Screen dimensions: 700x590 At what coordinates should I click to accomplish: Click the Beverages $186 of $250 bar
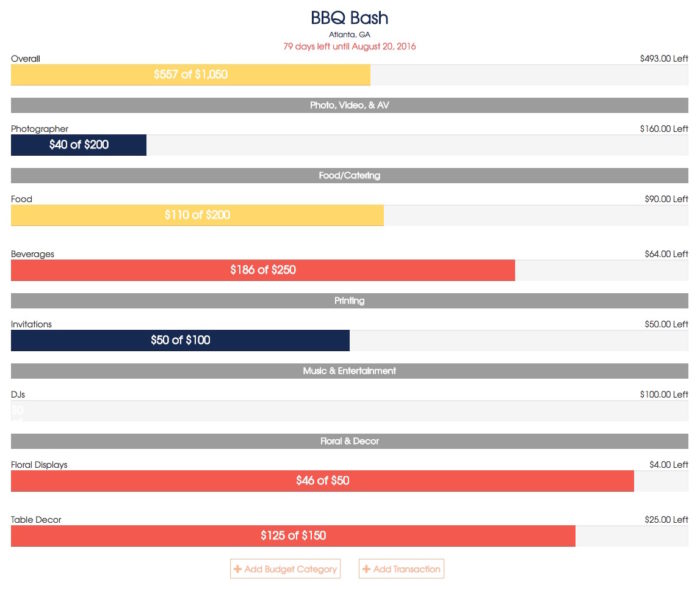(263, 270)
